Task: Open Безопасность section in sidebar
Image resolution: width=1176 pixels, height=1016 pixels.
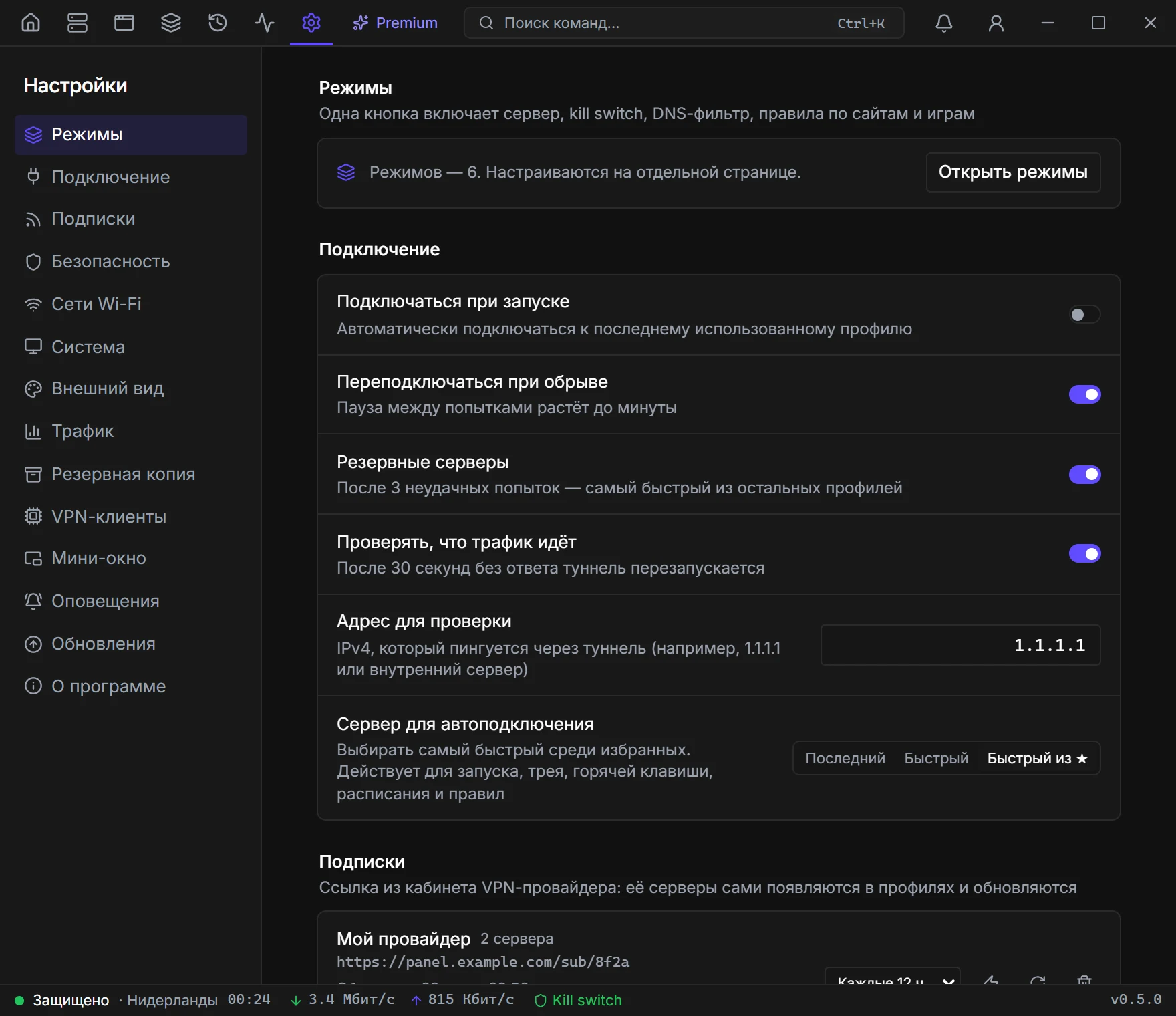Action: point(131,261)
